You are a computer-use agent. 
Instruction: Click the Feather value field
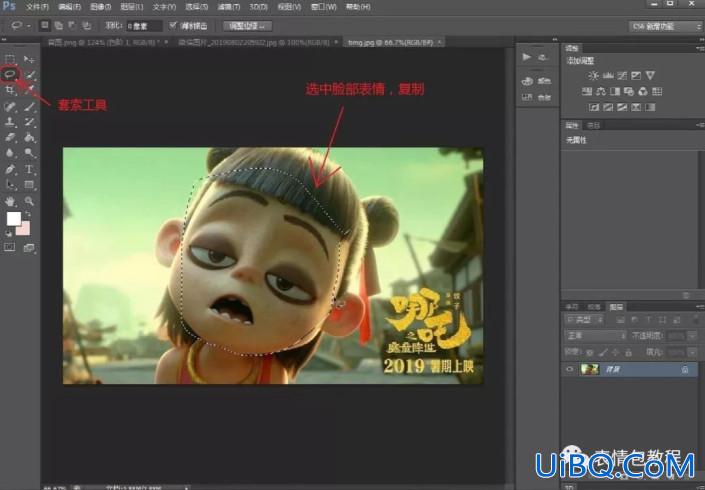pyautogui.click(x=144, y=26)
